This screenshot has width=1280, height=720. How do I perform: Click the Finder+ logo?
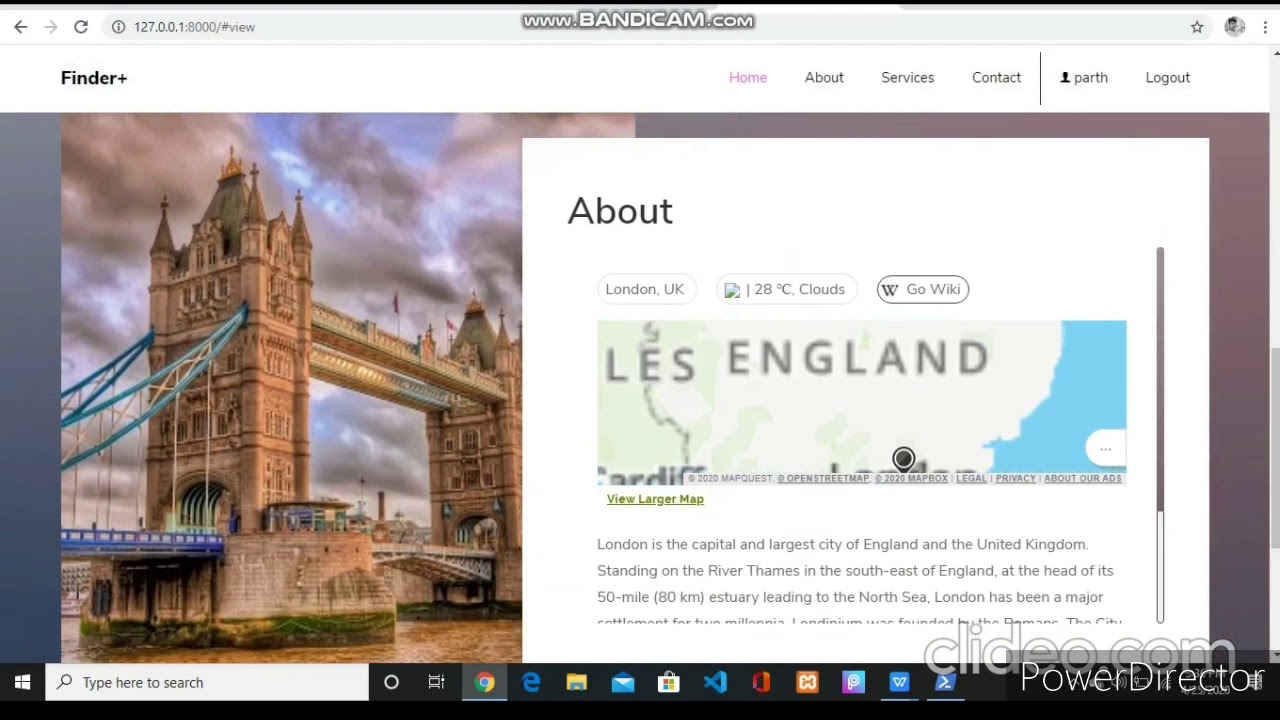pyautogui.click(x=94, y=78)
